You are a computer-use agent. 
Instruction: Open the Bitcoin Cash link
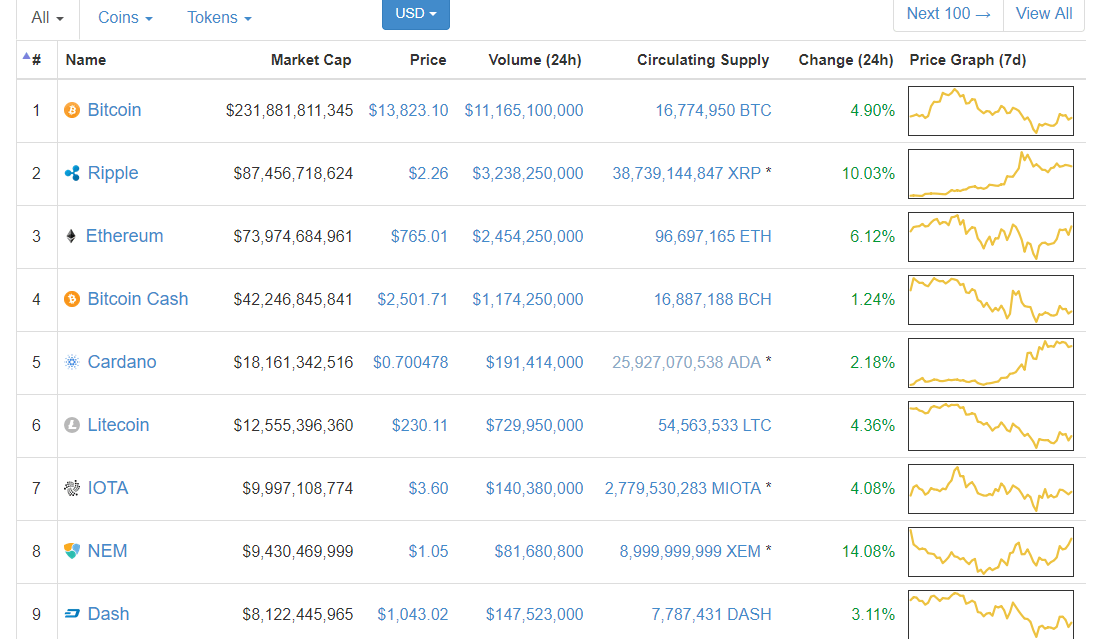point(138,299)
